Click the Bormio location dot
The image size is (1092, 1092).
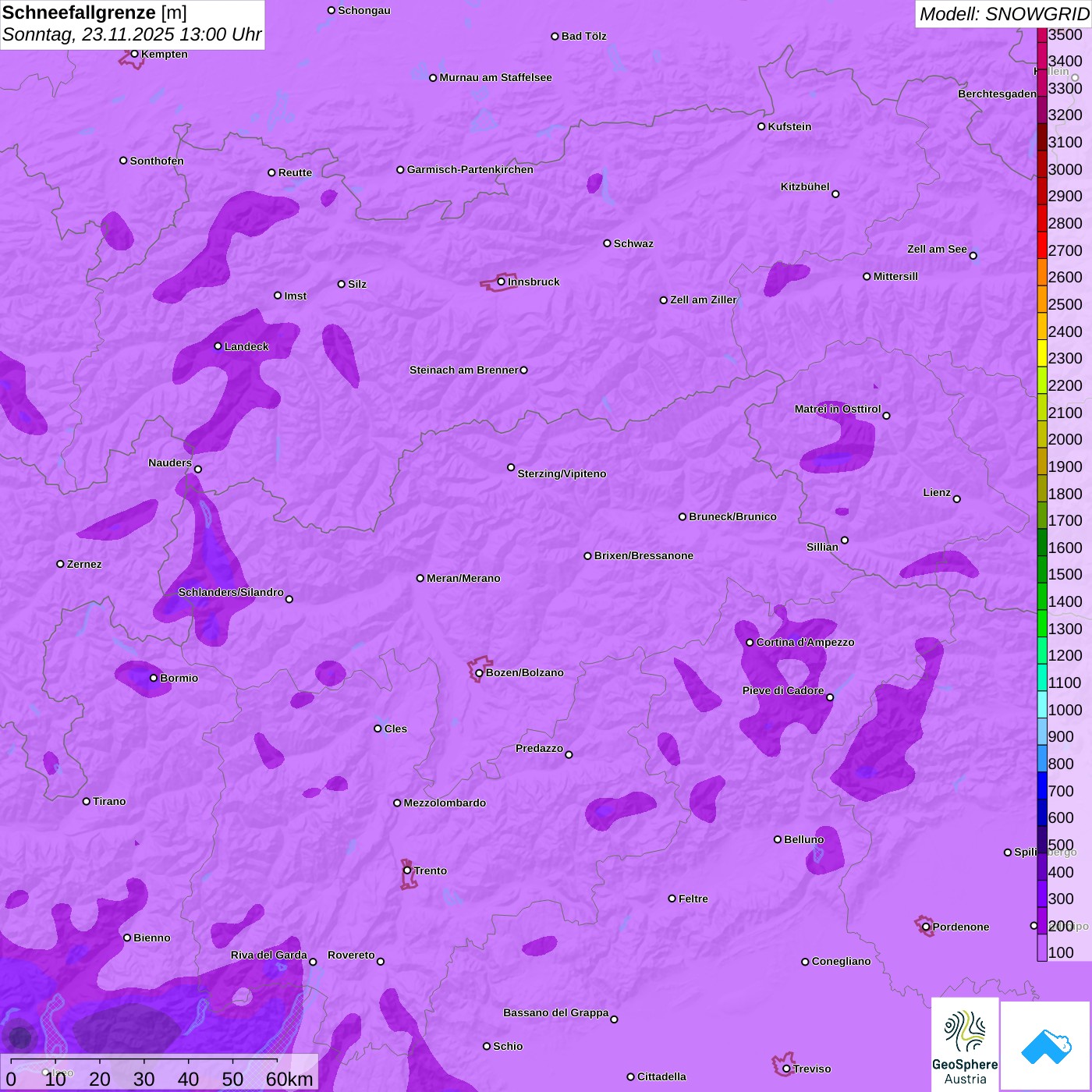pyautogui.click(x=154, y=678)
